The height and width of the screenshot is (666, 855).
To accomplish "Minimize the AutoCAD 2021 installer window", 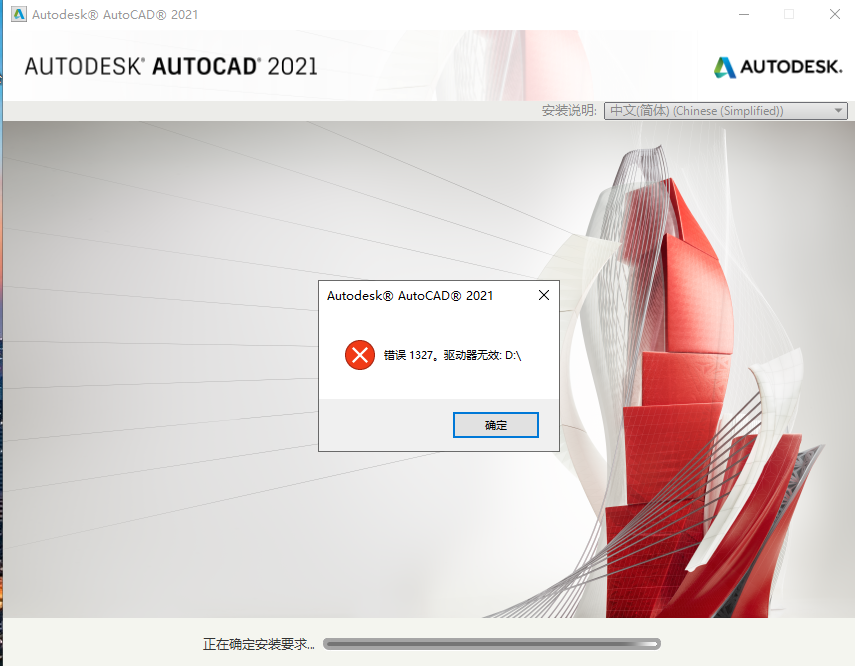I will point(744,14).
